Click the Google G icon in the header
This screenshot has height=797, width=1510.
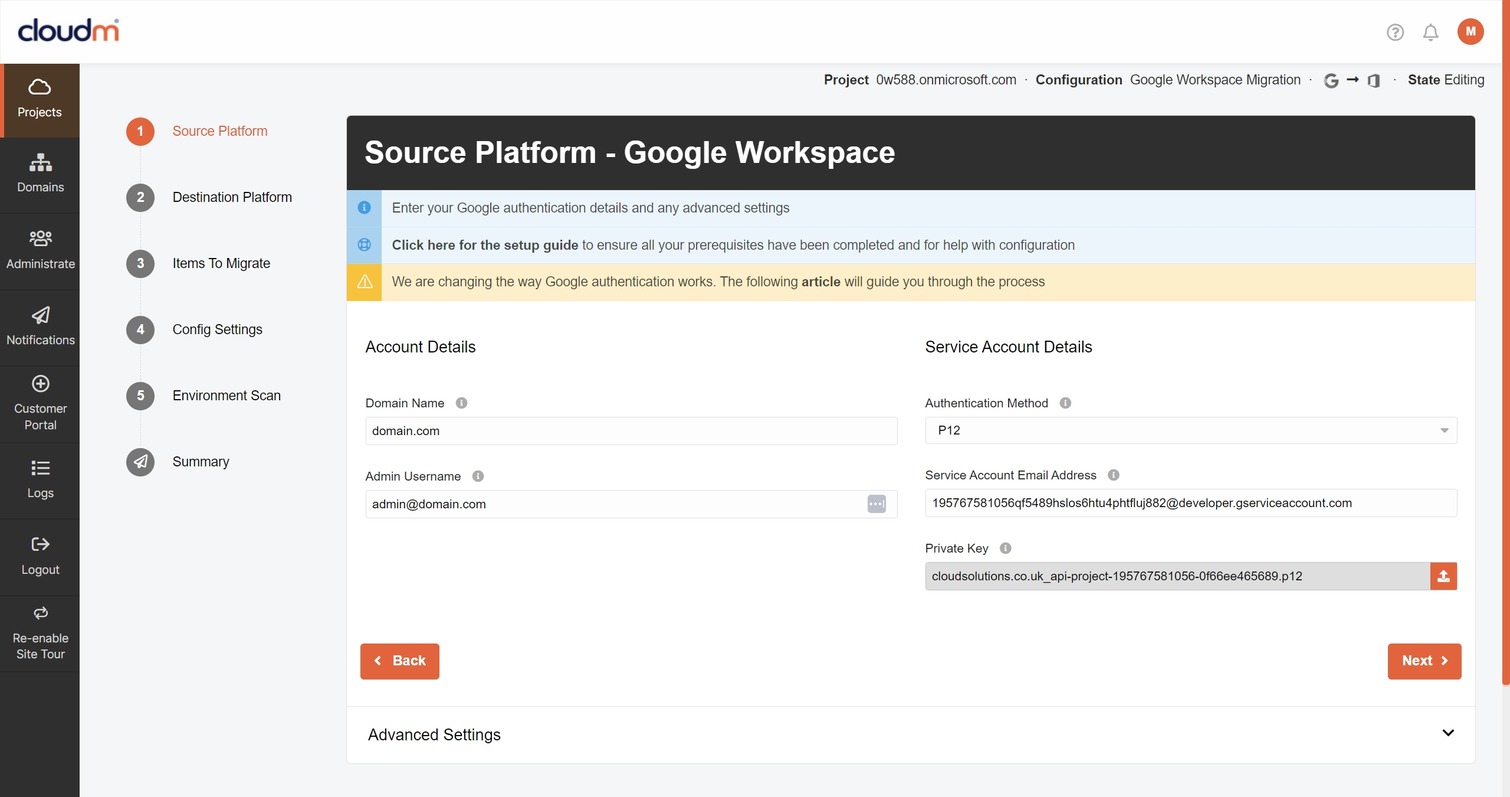pos(1331,81)
